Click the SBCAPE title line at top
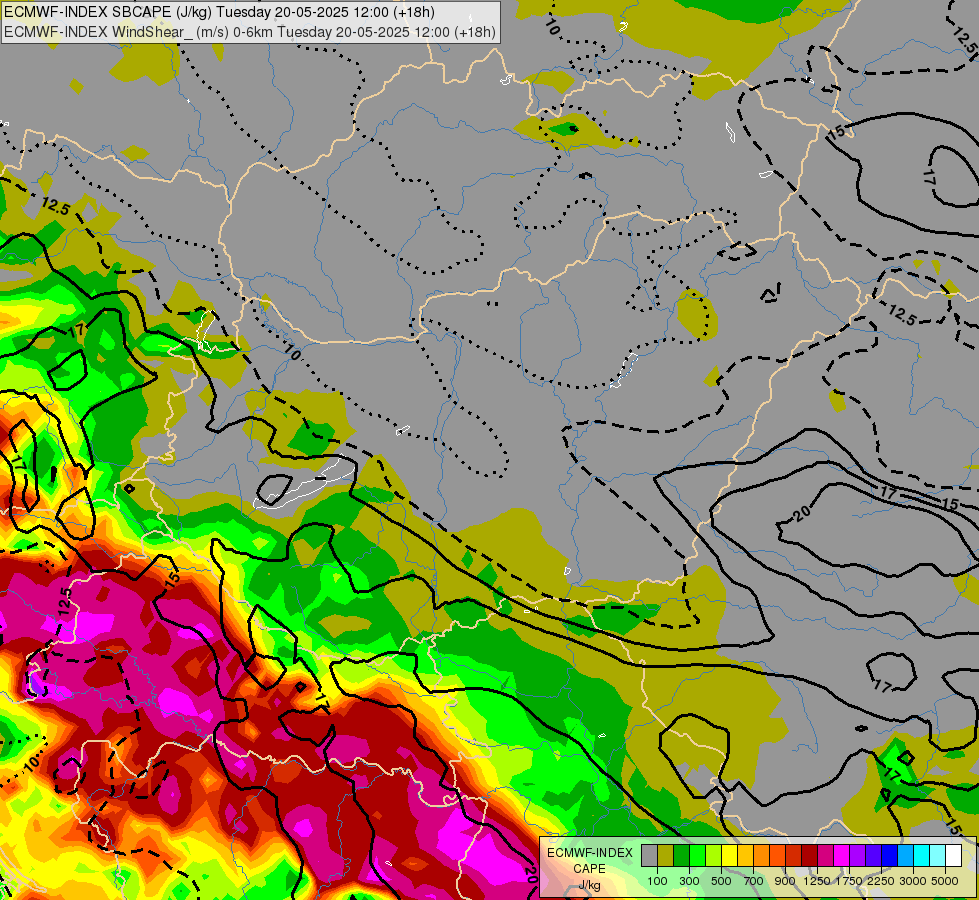979x900 pixels. (x=219, y=12)
